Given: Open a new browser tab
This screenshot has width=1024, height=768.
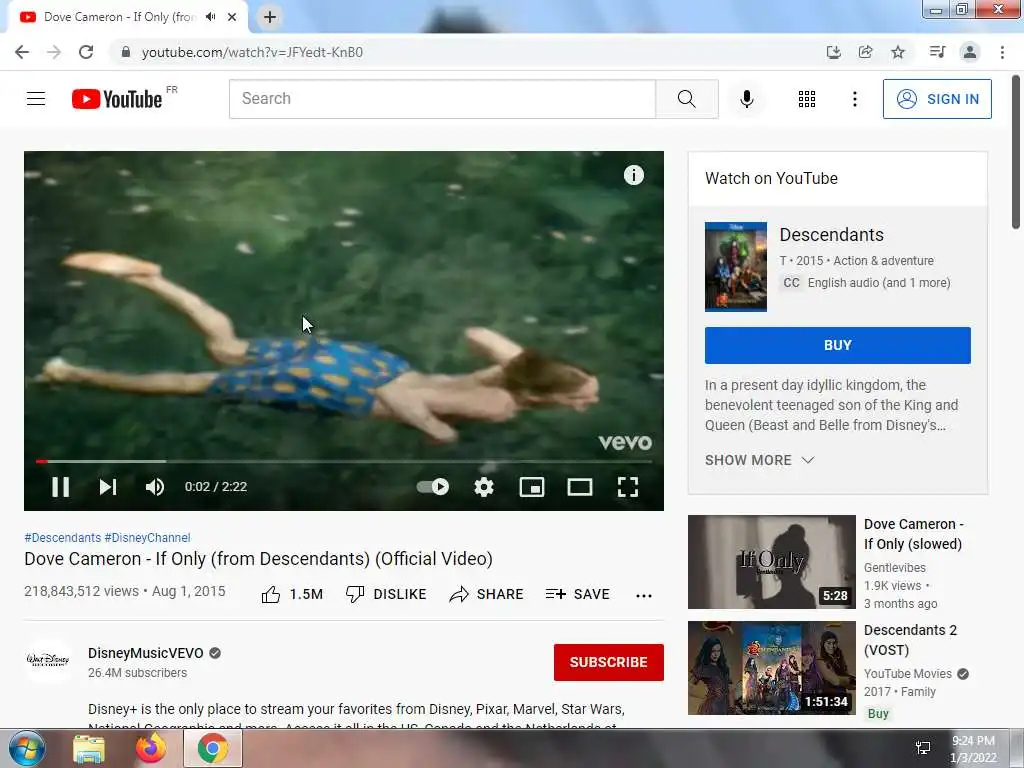Looking at the screenshot, I should (x=270, y=17).
